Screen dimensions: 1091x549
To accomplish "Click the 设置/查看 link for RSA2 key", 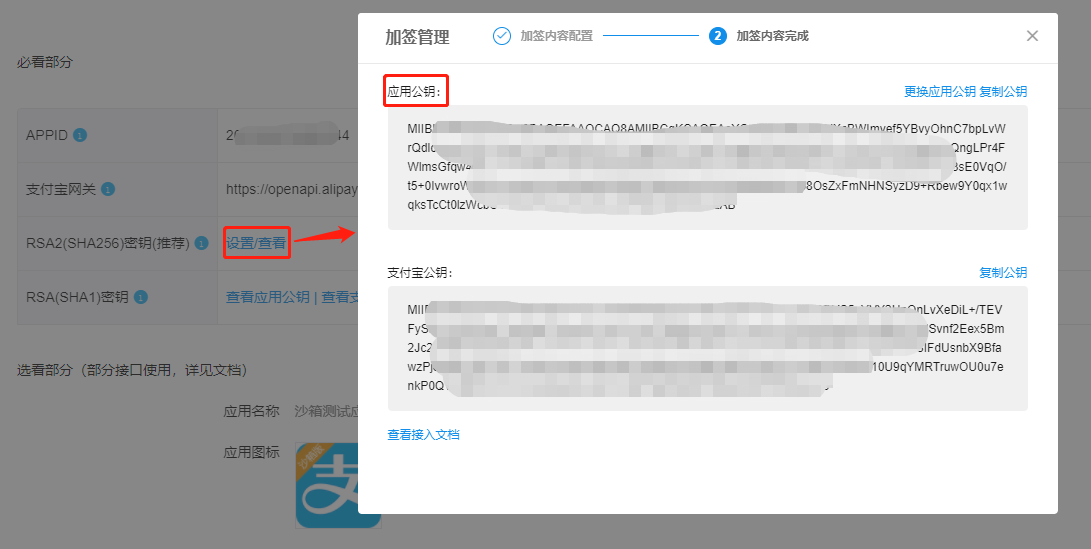I will (256, 243).
